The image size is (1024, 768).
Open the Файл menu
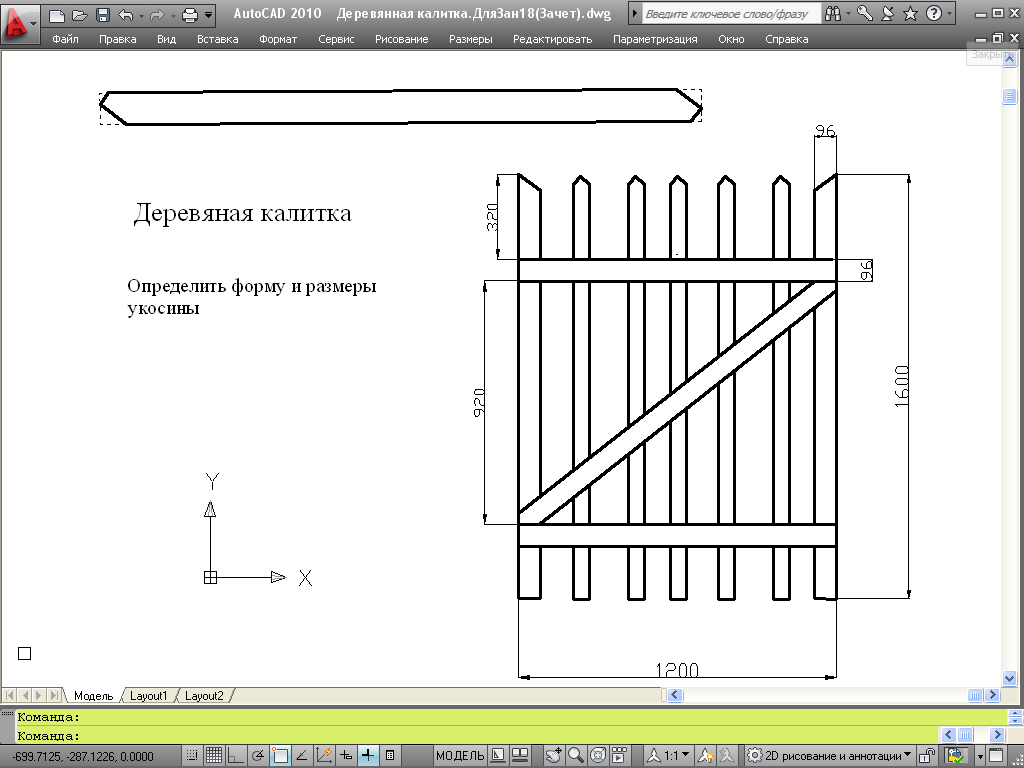point(65,39)
